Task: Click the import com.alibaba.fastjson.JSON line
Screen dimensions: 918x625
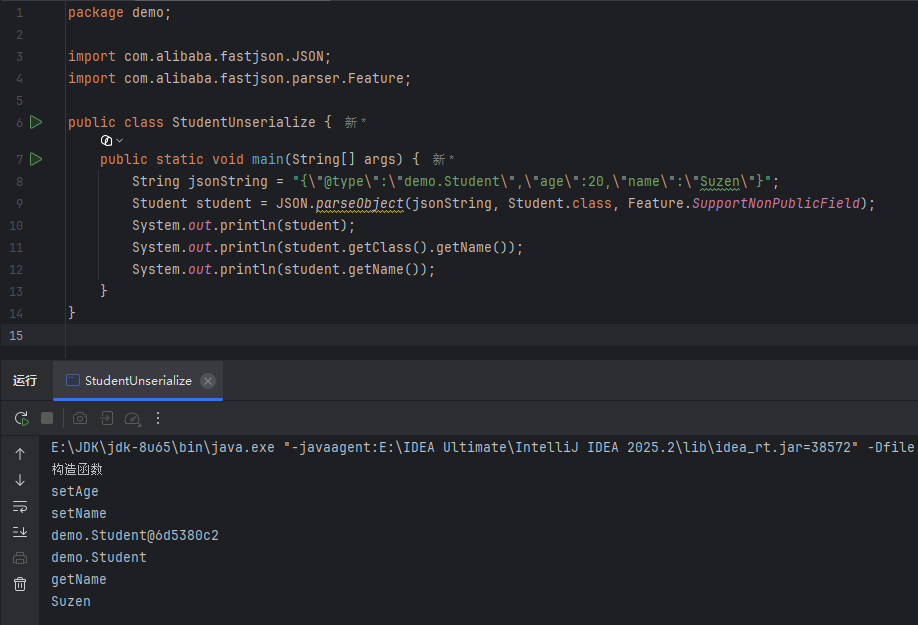Action: click(x=200, y=57)
